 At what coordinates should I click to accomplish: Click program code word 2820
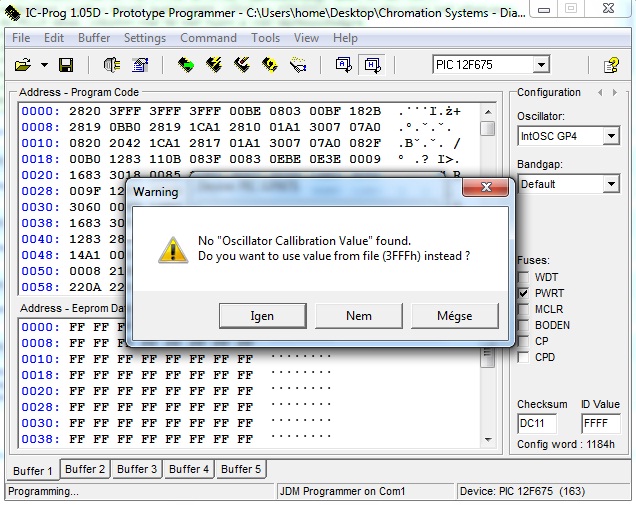coord(85,112)
